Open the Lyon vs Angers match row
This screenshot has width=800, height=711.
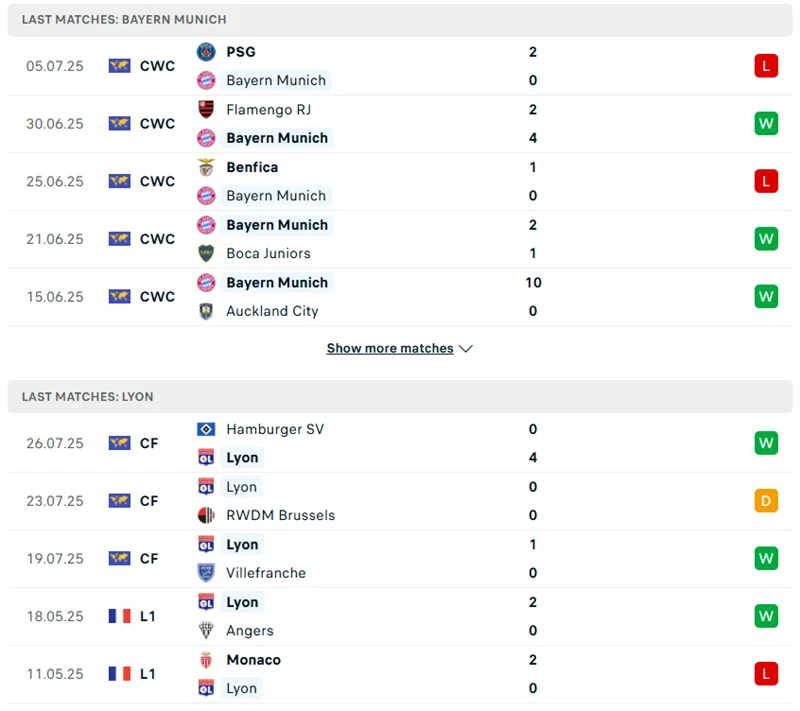click(400, 616)
